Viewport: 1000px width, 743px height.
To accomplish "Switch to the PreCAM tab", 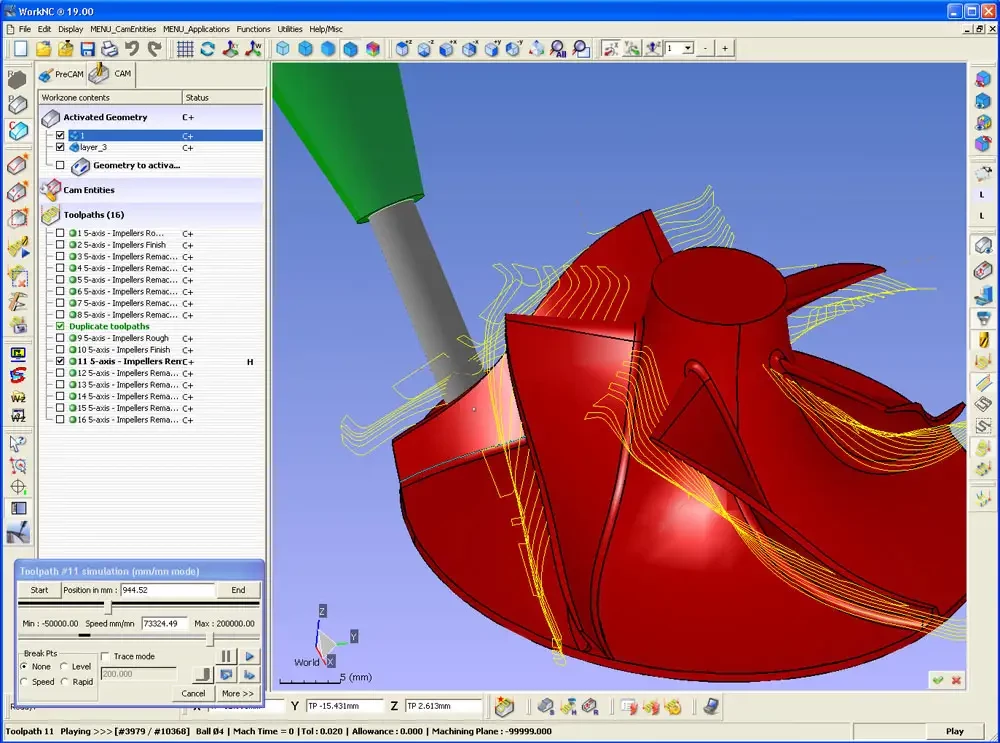I will [x=61, y=75].
